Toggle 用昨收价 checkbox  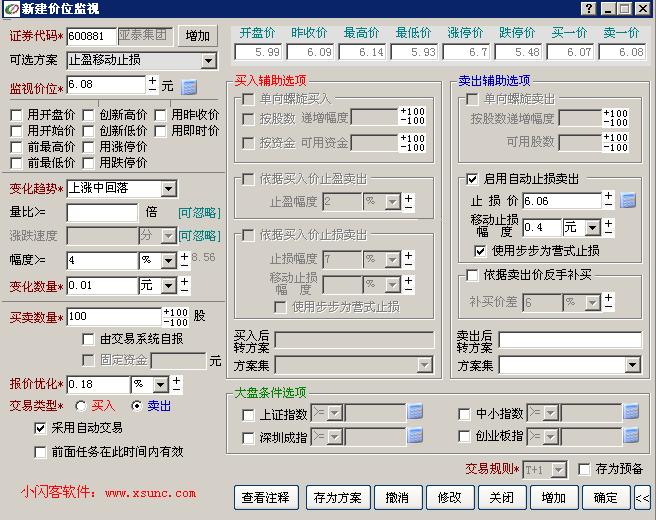(x=160, y=115)
